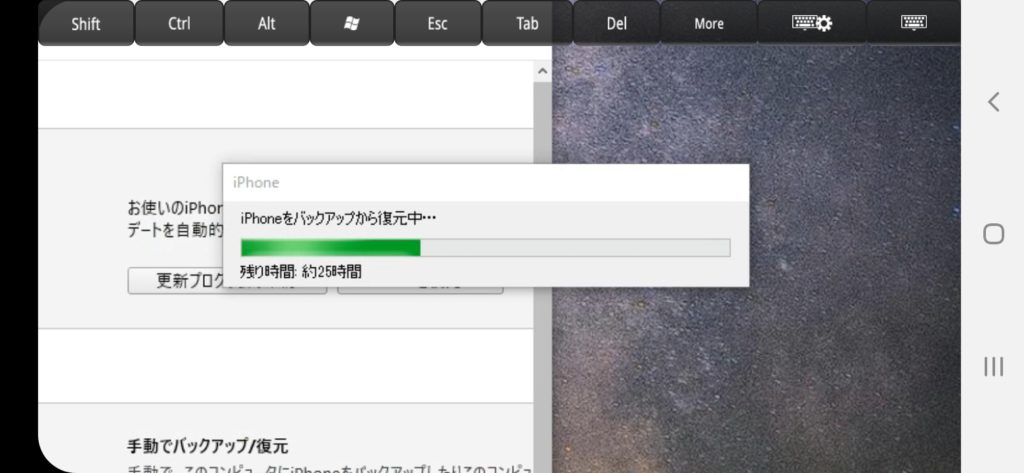Tap the Esc key

click(x=438, y=24)
